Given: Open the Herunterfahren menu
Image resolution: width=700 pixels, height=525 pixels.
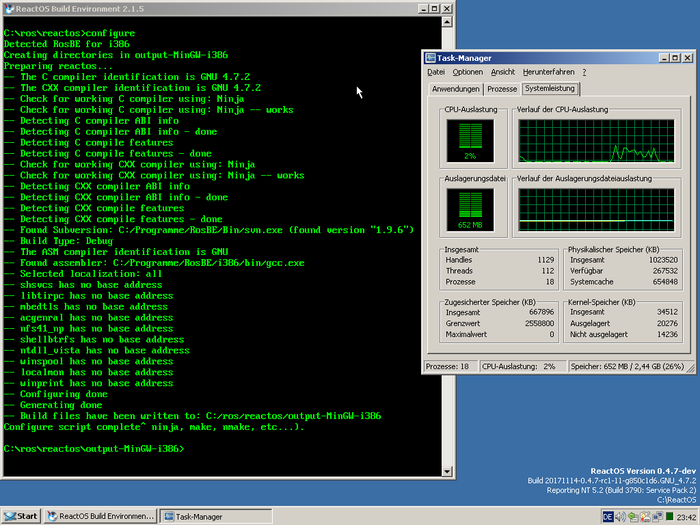Looking at the screenshot, I should tap(548, 72).
